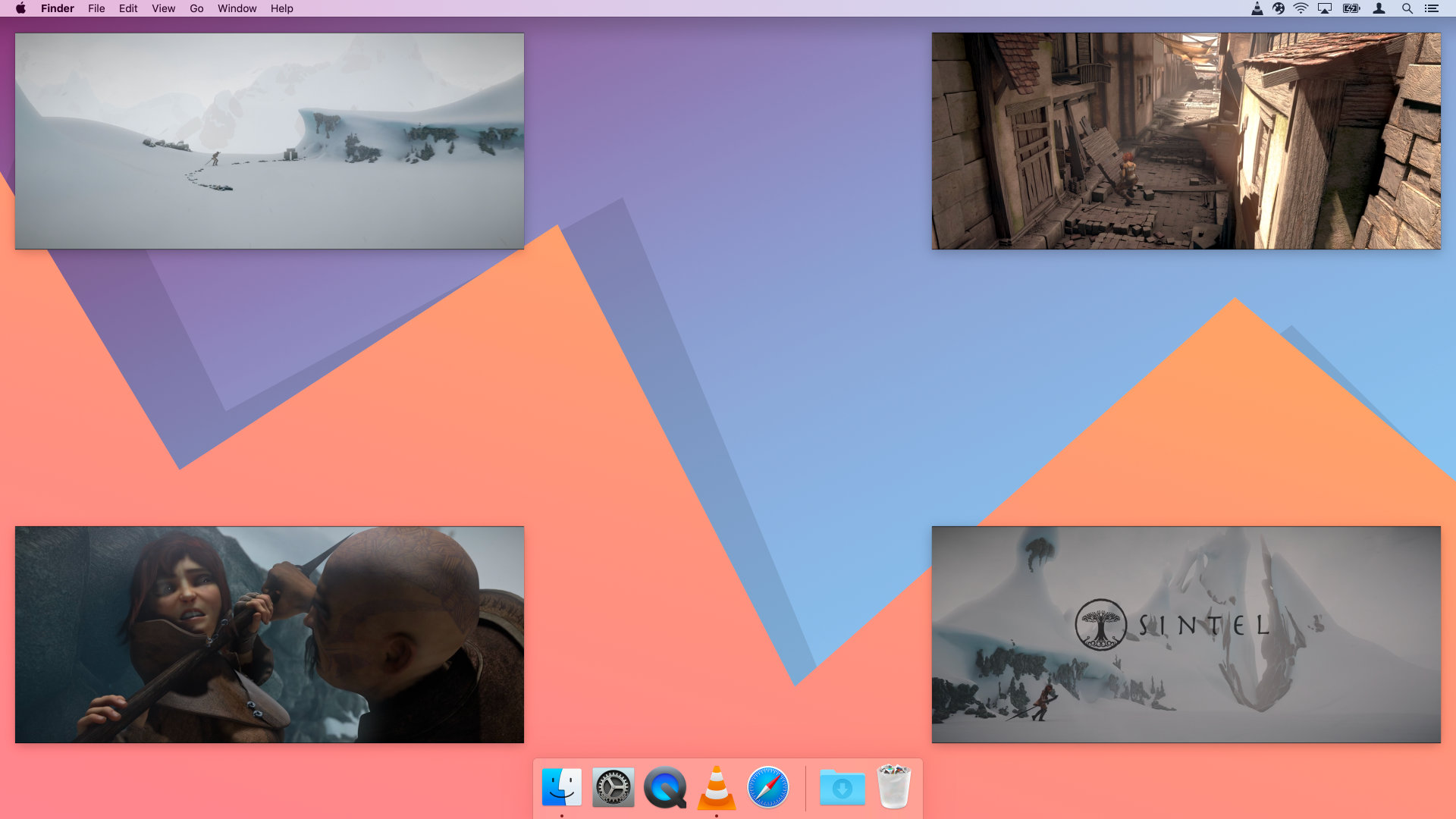Click the battery charging status icon
This screenshot has height=819, width=1456.
[x=1351, y=8]
